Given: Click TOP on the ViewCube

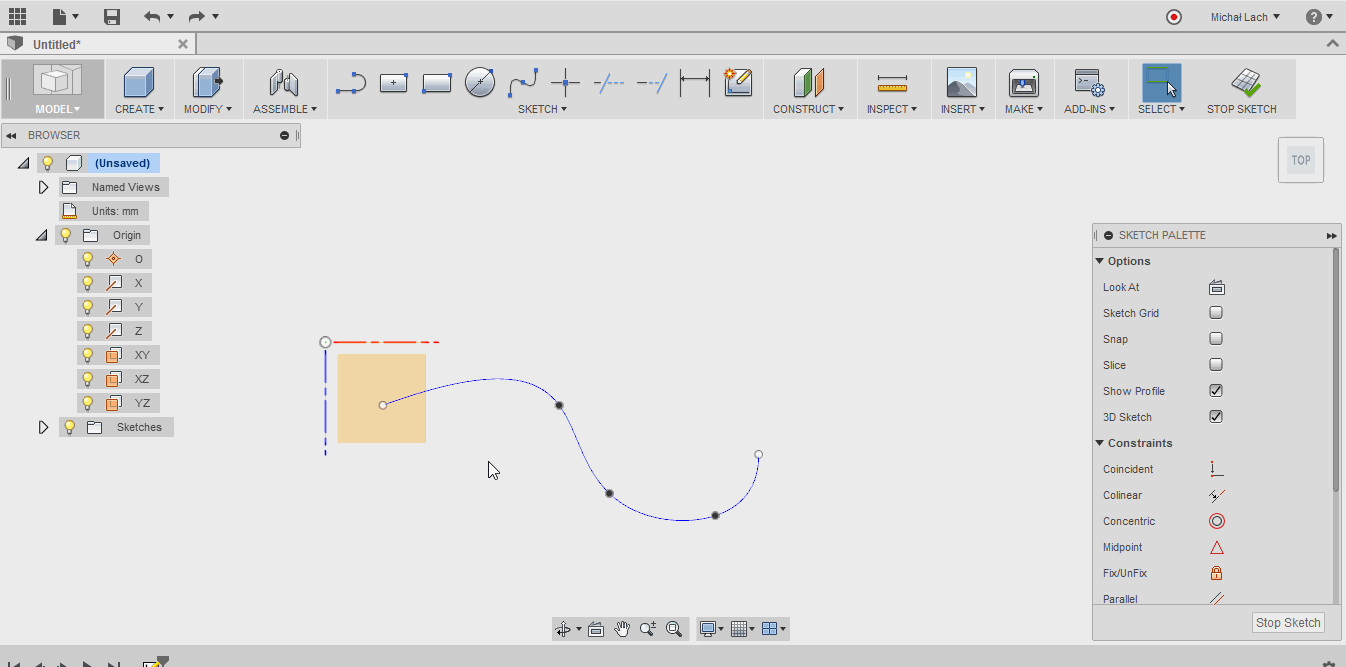Looking at the screenshot, I should click(x=1300, y=159).
